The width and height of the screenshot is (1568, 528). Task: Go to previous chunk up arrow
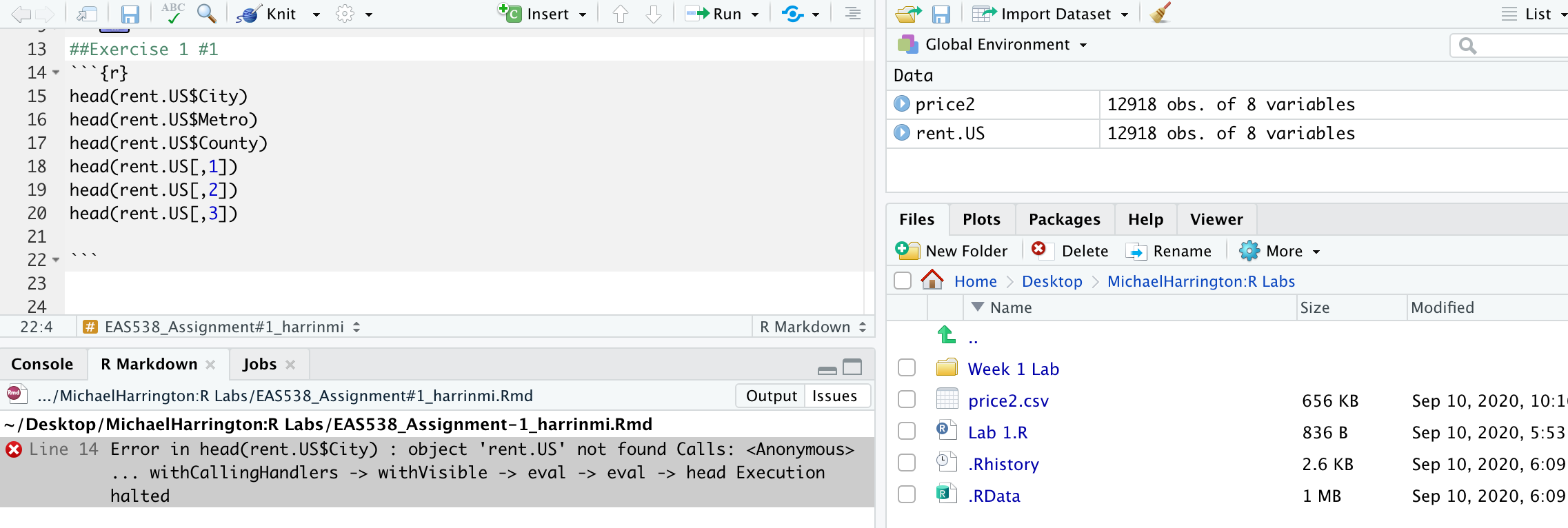tap(621, 14)
